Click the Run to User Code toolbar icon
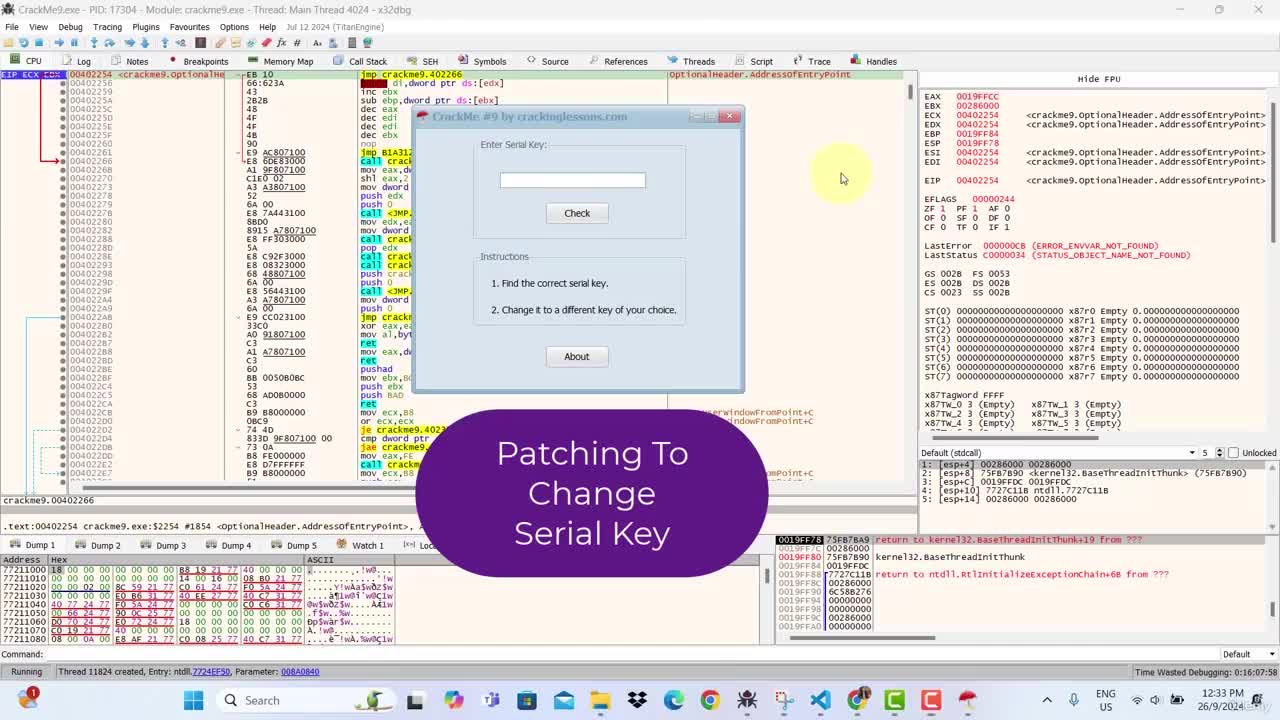 coord(180,43)
